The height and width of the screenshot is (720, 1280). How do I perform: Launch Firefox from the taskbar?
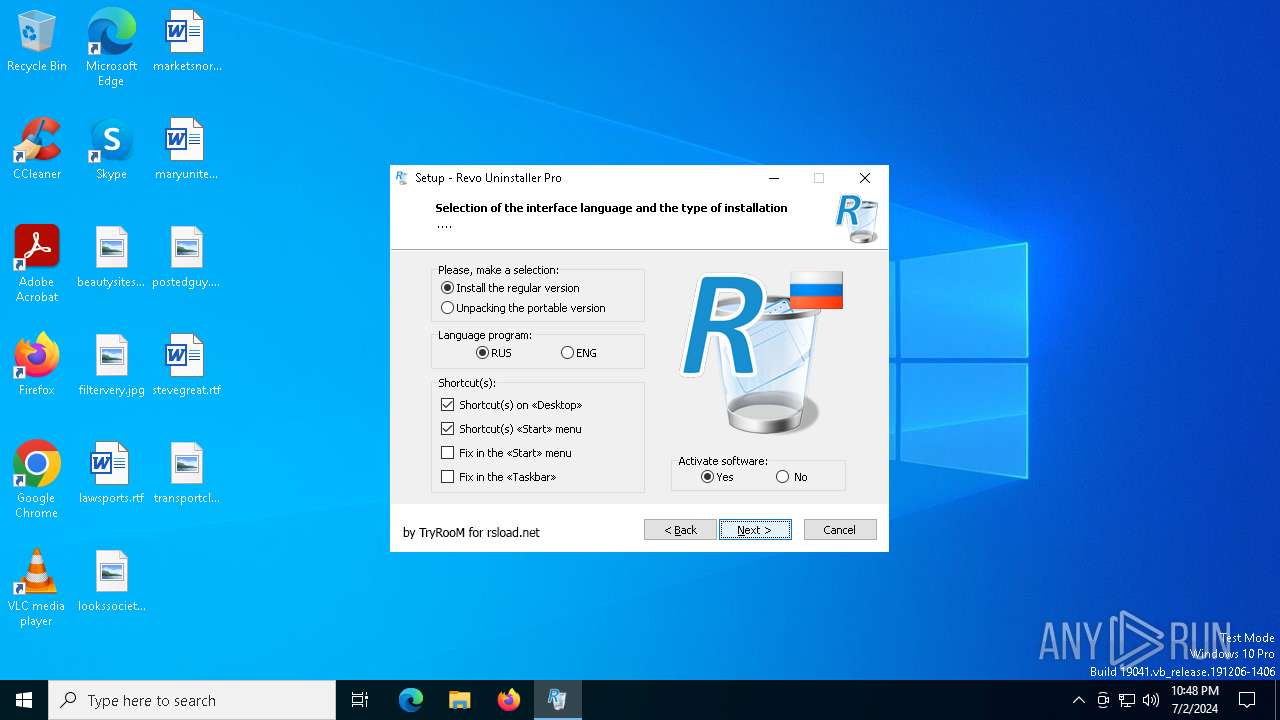(508, 700)
